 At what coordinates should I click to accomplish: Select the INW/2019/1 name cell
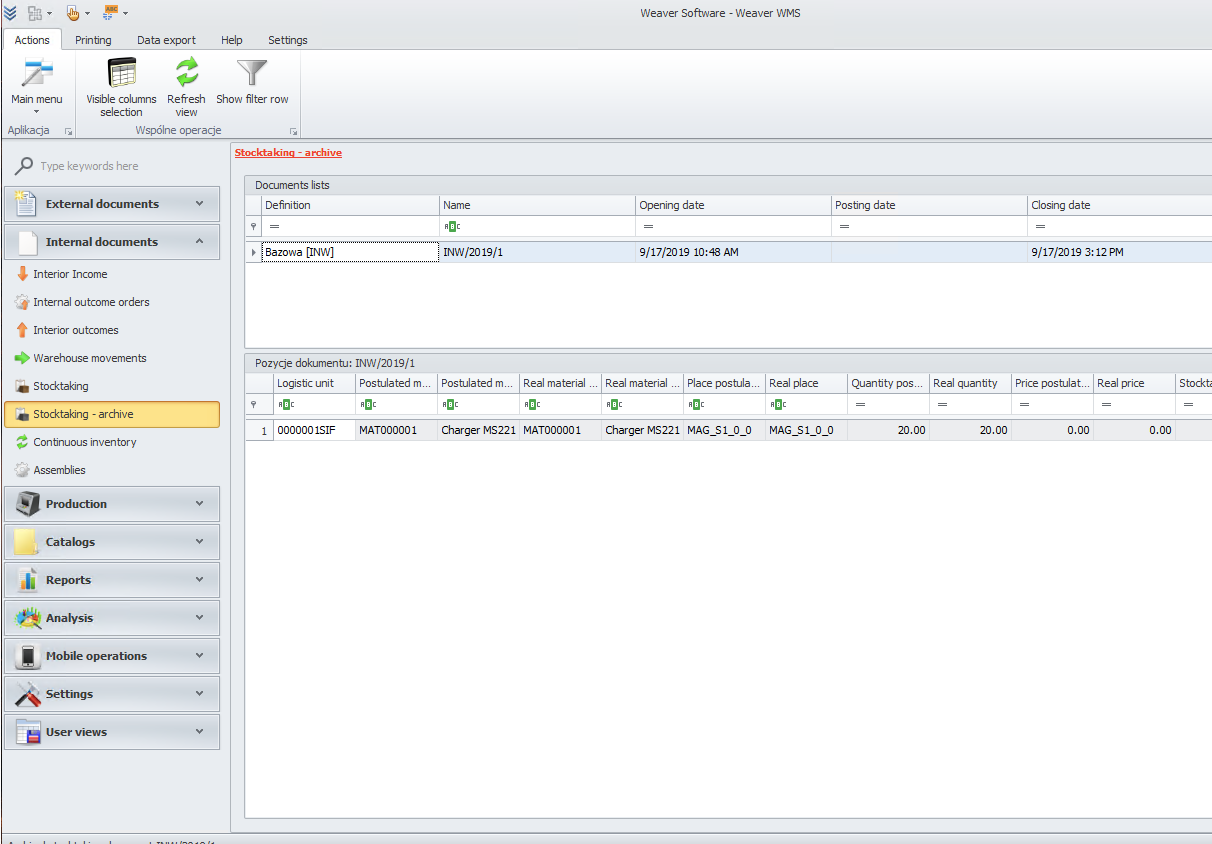coord(537,252)
